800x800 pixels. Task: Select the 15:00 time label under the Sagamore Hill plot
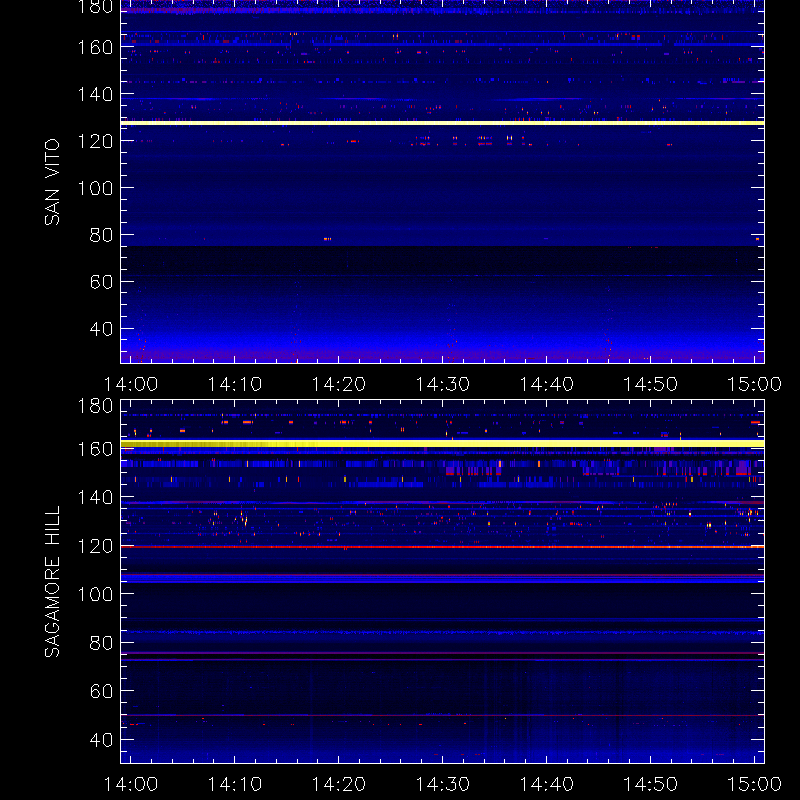pyautogui.click(x=754, y=784)
